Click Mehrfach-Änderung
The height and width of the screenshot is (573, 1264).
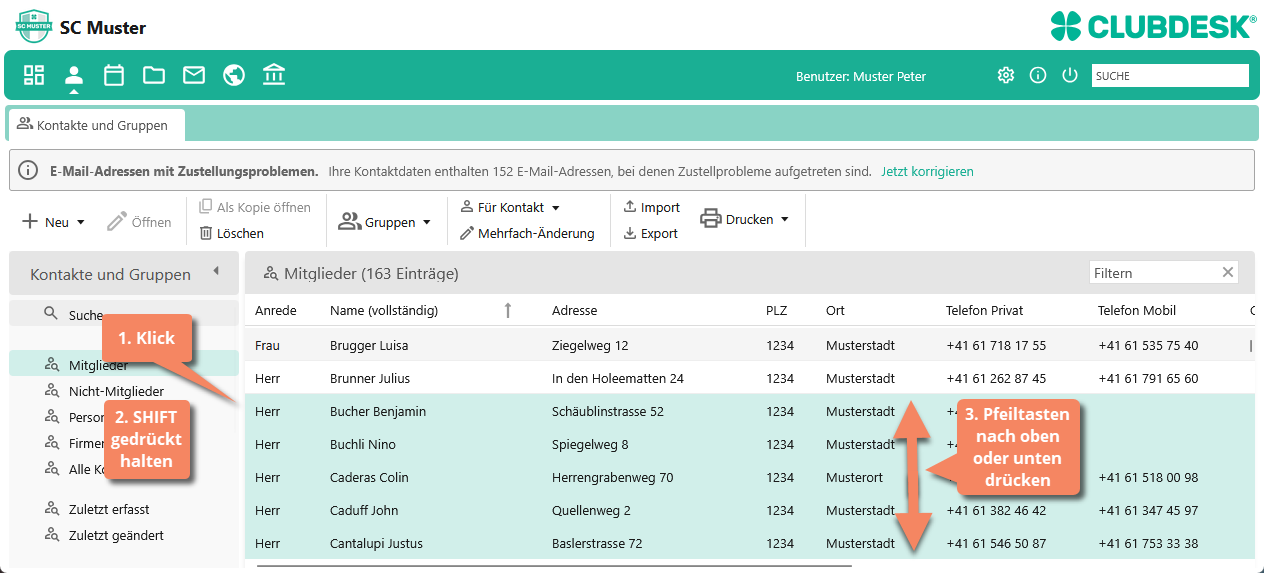[527, 233]
